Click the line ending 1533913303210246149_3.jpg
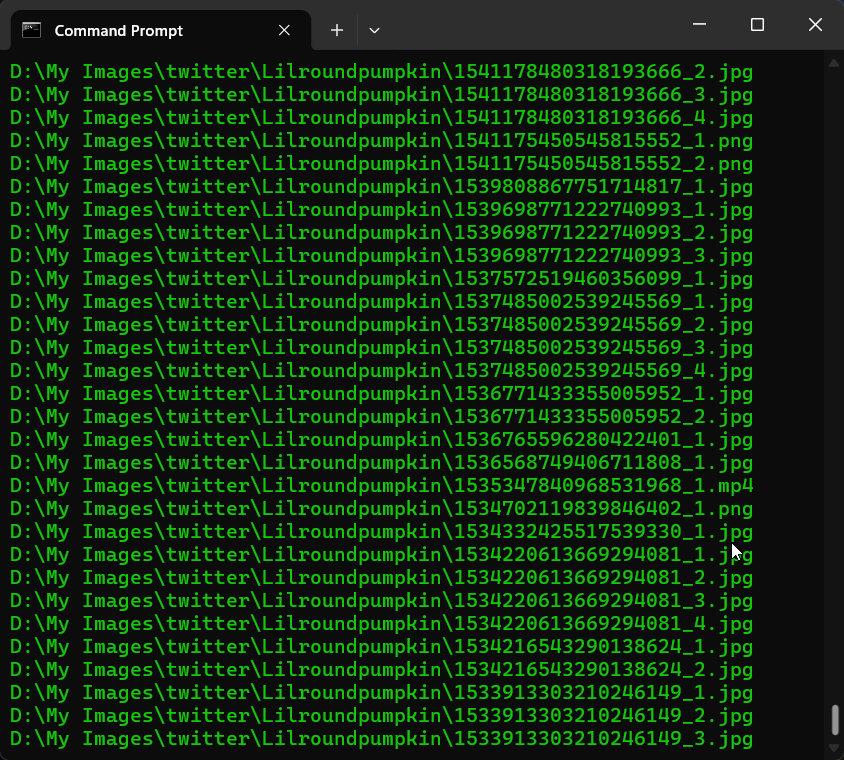Image resolution: width=844 pixels, height=760 pixels. pyautogui.click(x=381, y=738)
